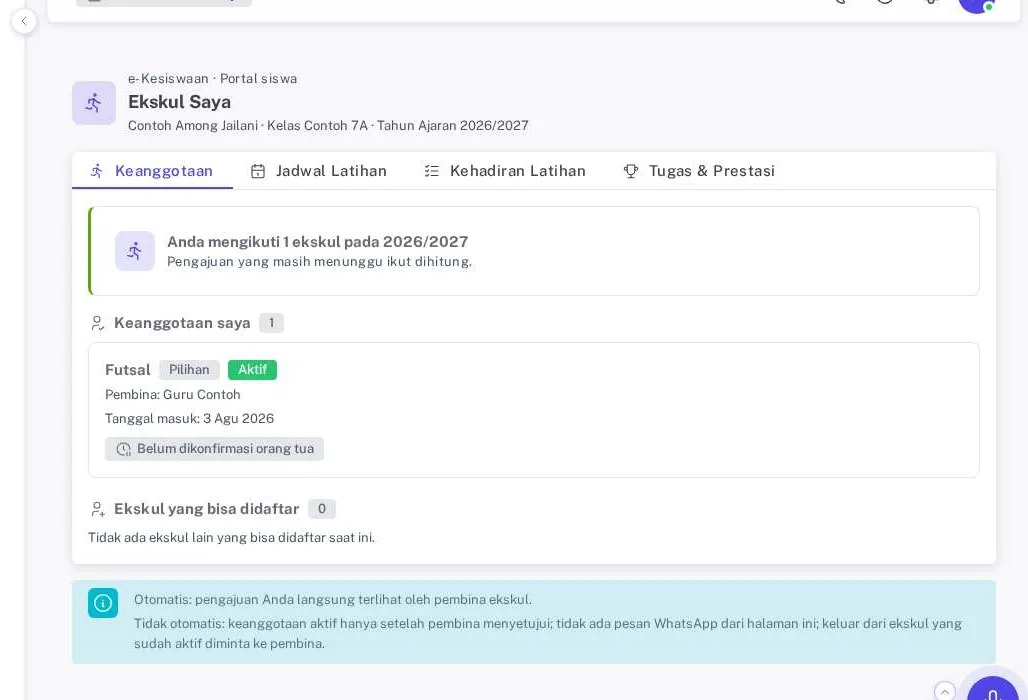Click the add-person icon beside Ekskul yang bisa didaftar
Screen dimensions: 1028x700
point(98,509)
